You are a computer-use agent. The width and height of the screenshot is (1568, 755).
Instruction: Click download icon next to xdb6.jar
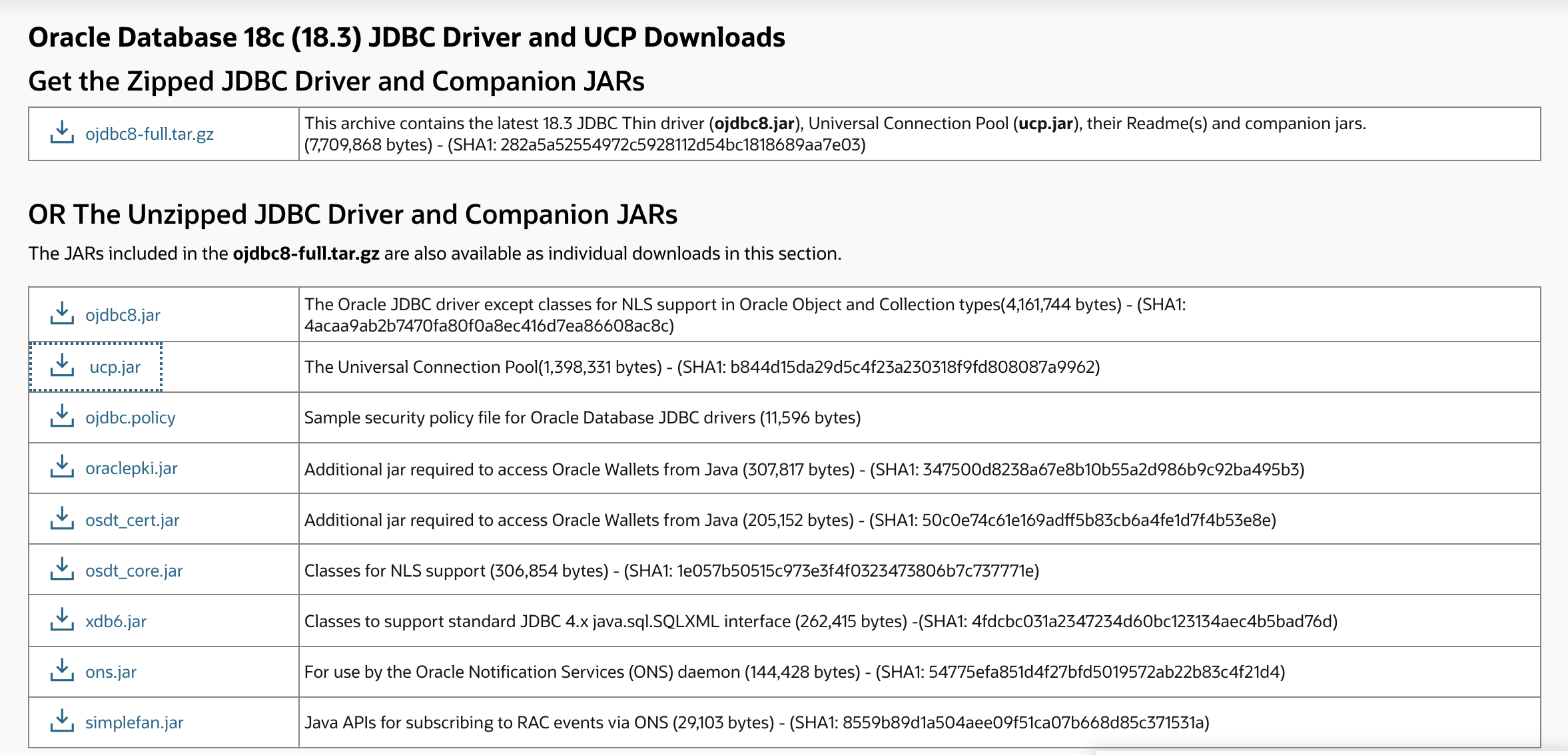(x=62, y=620)
